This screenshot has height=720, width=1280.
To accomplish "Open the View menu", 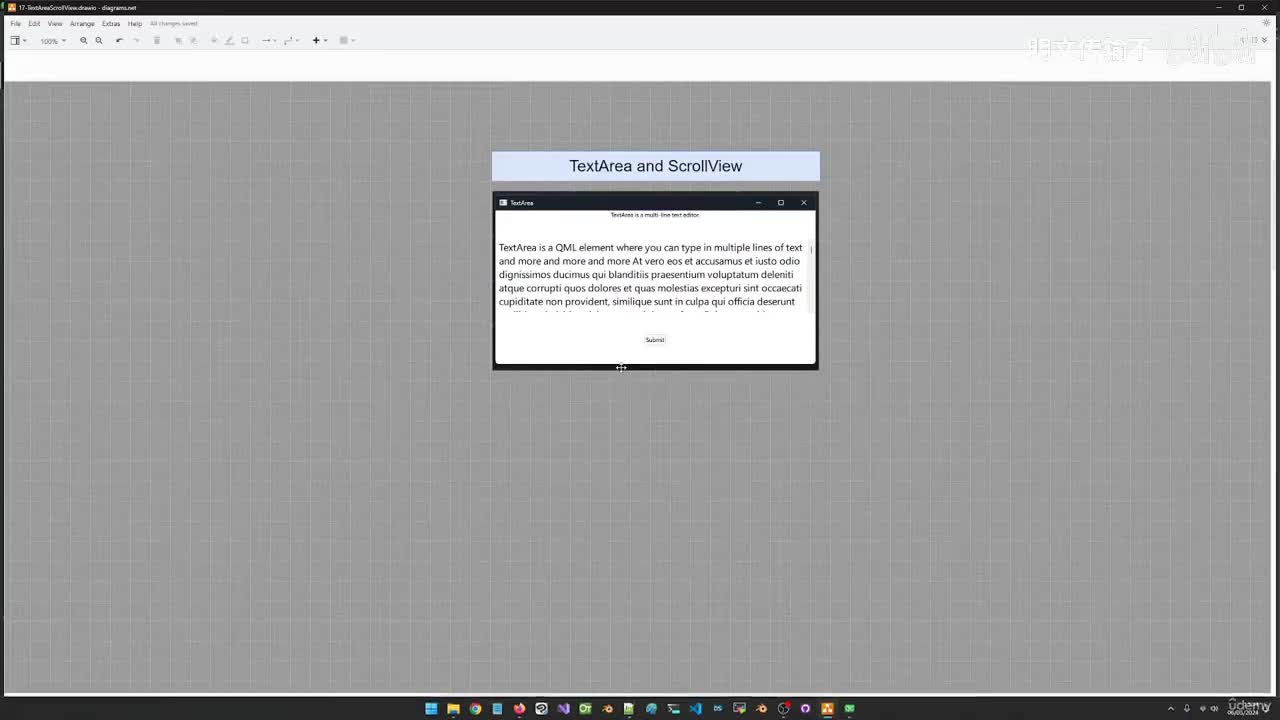I will click(55, 23).
